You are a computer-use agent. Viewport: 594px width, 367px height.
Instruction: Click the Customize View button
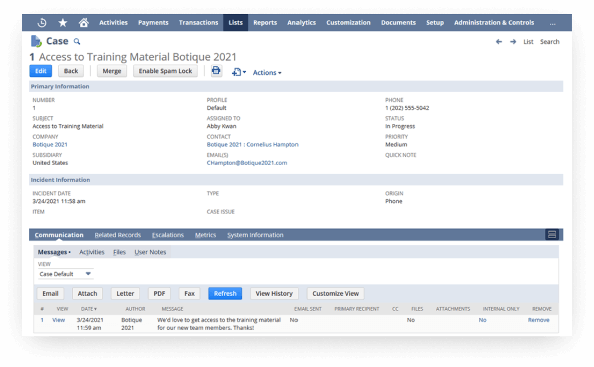(x=336, y=294)
